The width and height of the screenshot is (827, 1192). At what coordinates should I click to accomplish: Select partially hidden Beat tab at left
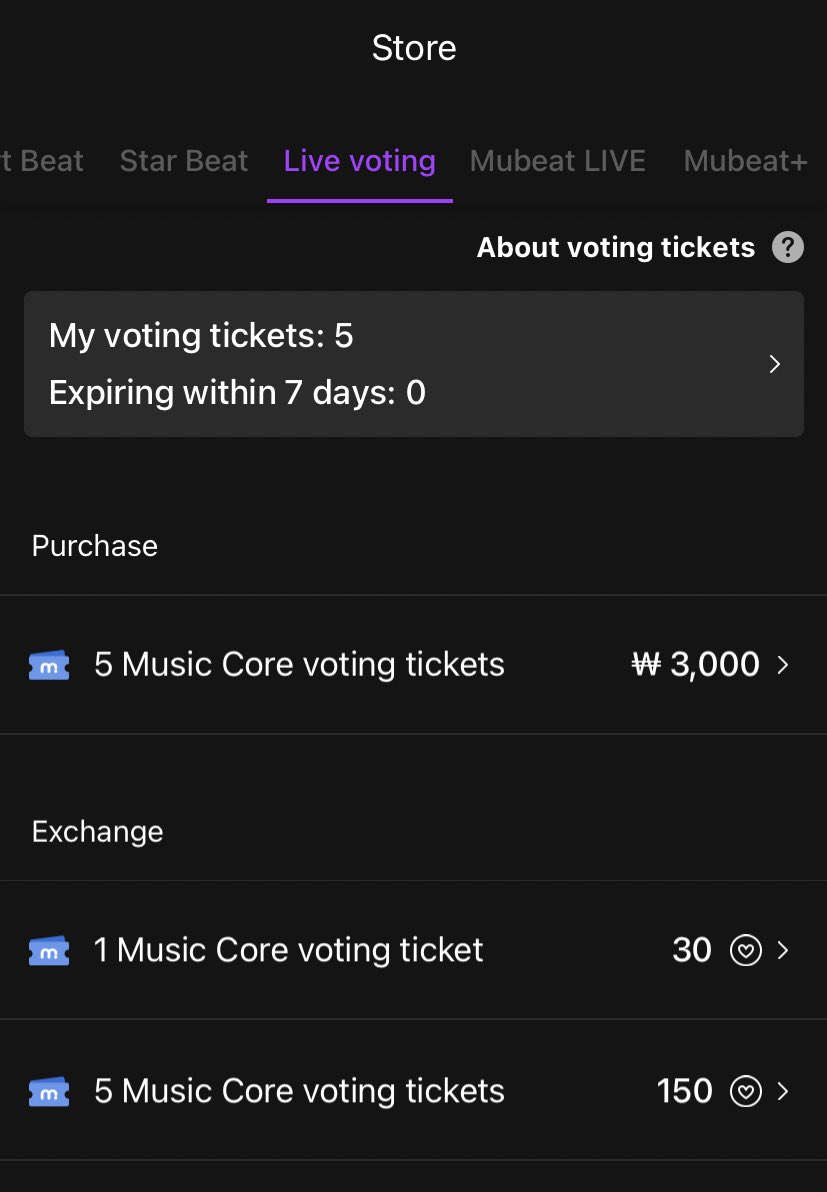42,161
